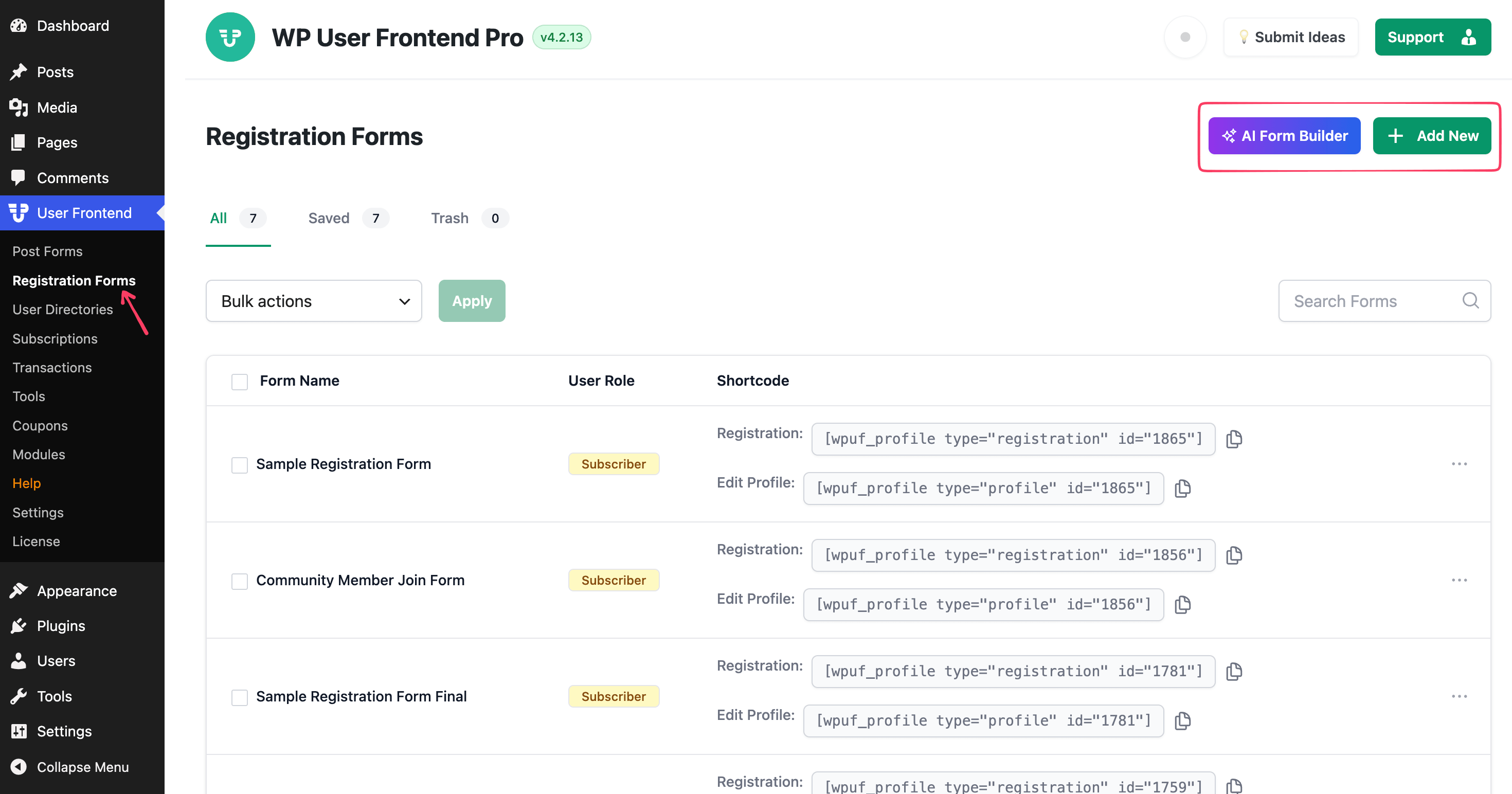This screenshot has width=1512, height=794.
Task: Click the Tools wrench icon at bottom
Action: click(19, 697)
